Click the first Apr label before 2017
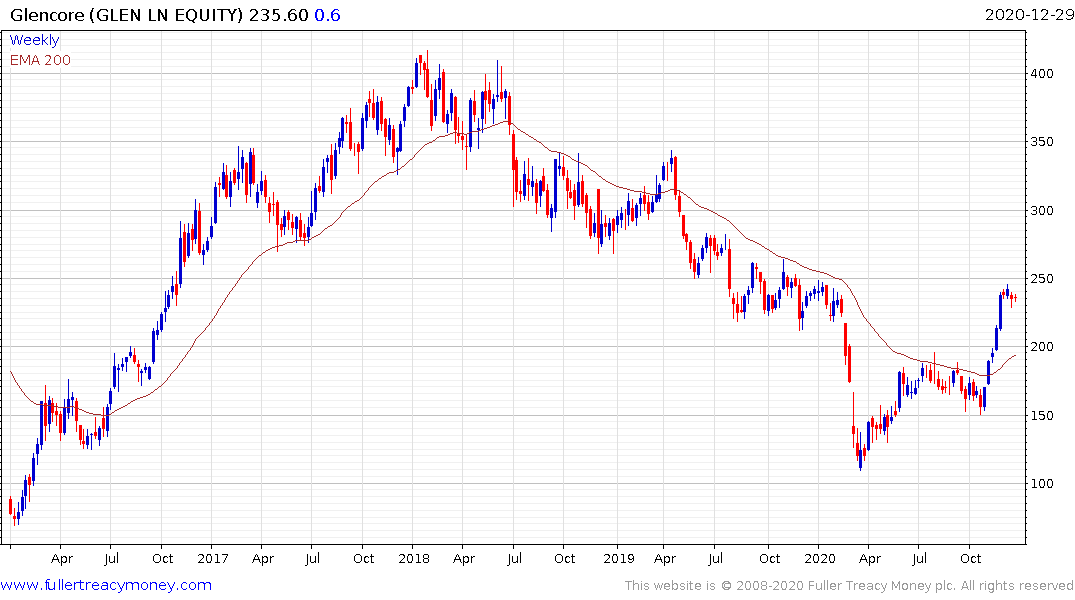This screenshot has height=600, width=1075. click(62, 558)
